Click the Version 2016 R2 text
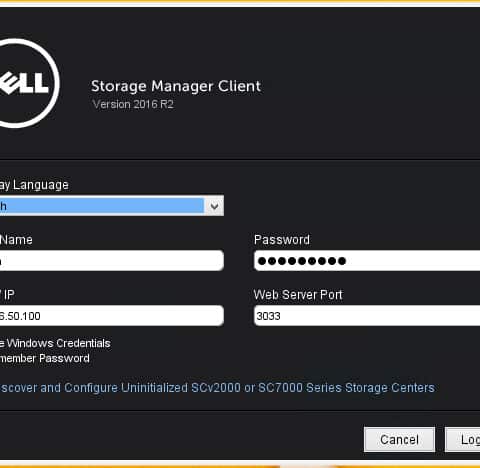This screenshot has width=480, height=468. (133, 104)
